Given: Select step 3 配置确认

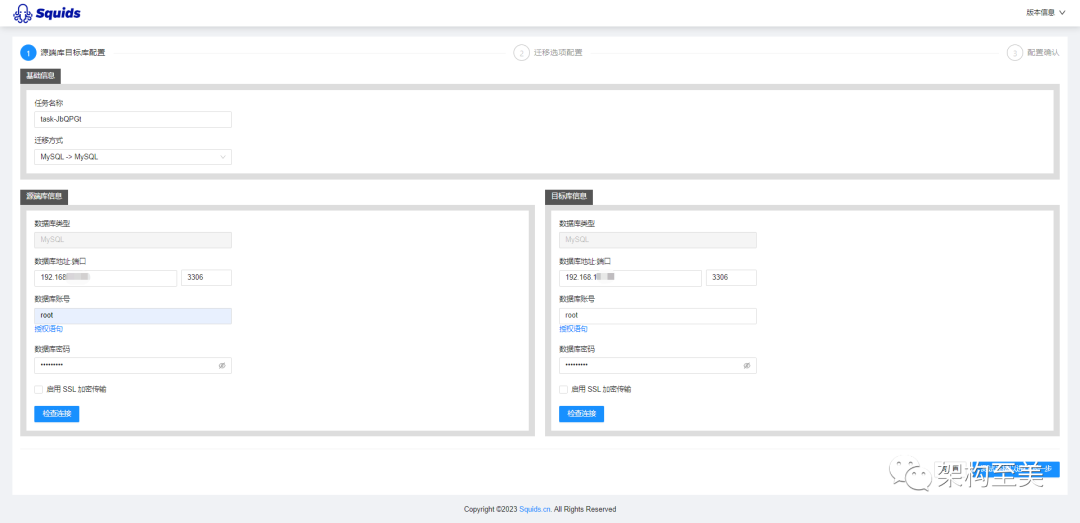Looking at the screenshot, I should click(1033, 53).
